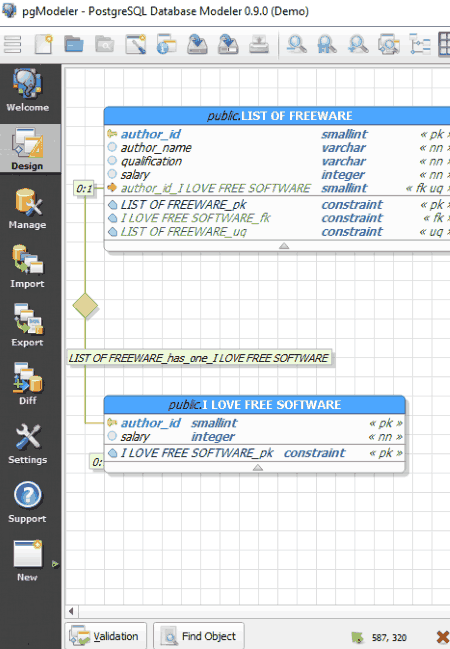The image size is (450, 649).
Task: Open the Manage view in sidebar
Action: click(x=27, y=209)
